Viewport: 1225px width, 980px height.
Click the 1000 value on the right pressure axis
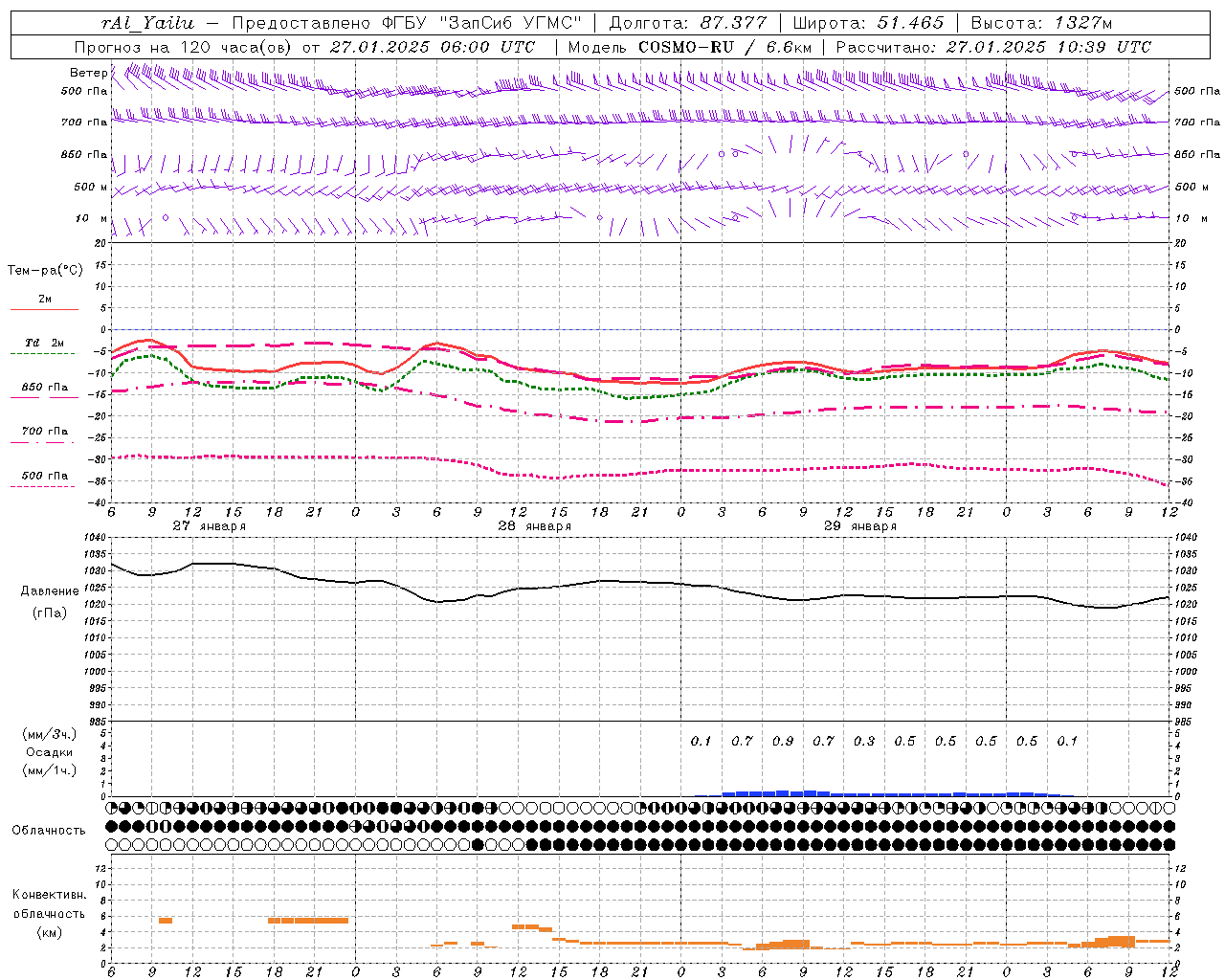coord(1186,672)
